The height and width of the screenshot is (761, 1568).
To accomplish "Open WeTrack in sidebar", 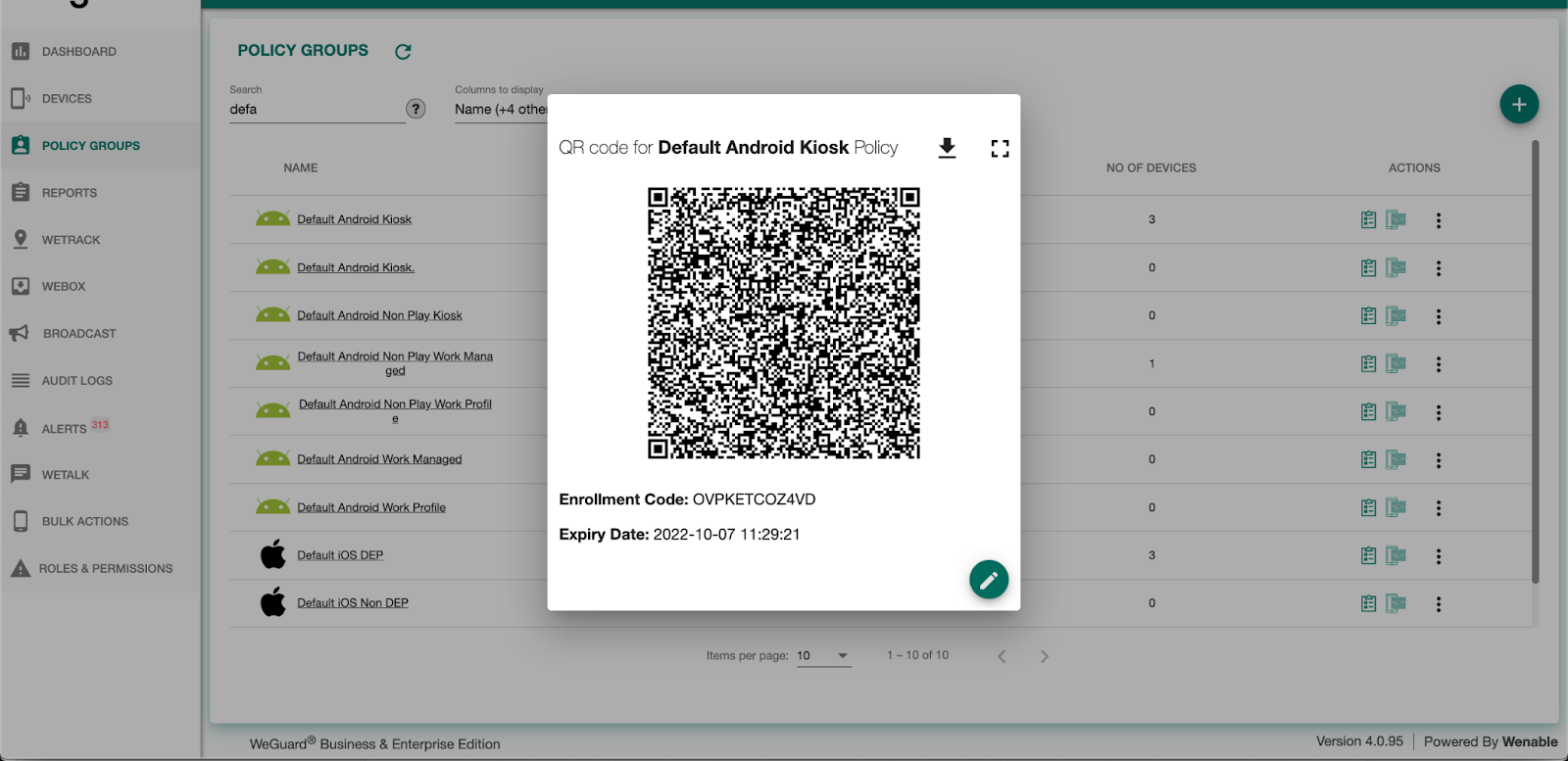I will 100,239.
